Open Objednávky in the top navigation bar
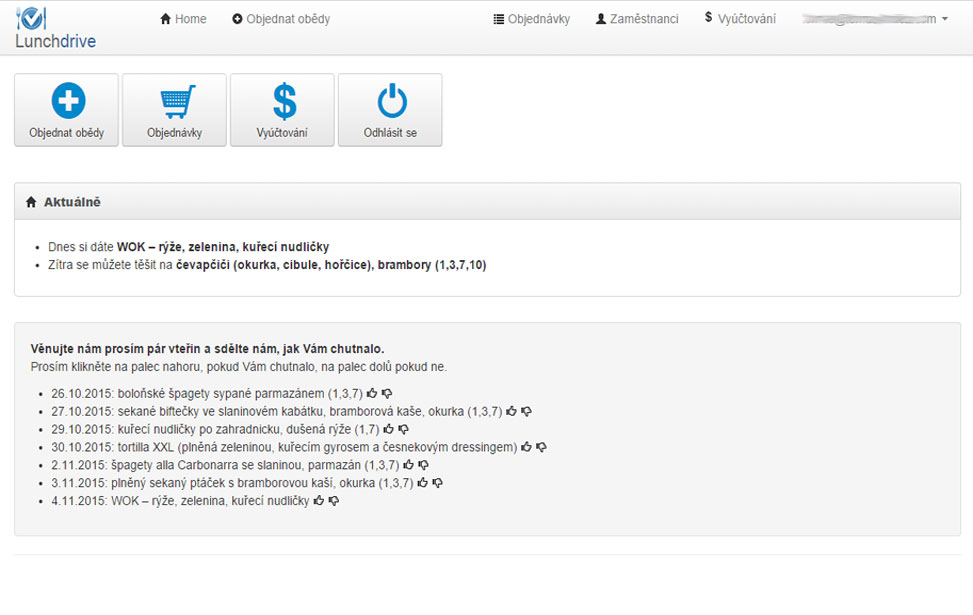The width and height of the screenshot is (973, 615). tap(532, 19)
